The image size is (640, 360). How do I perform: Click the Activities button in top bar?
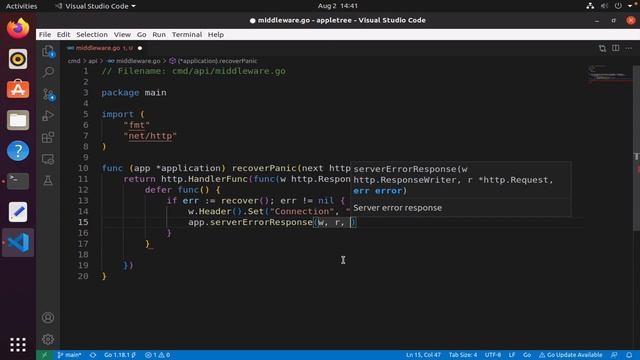(x=21, y=6)
